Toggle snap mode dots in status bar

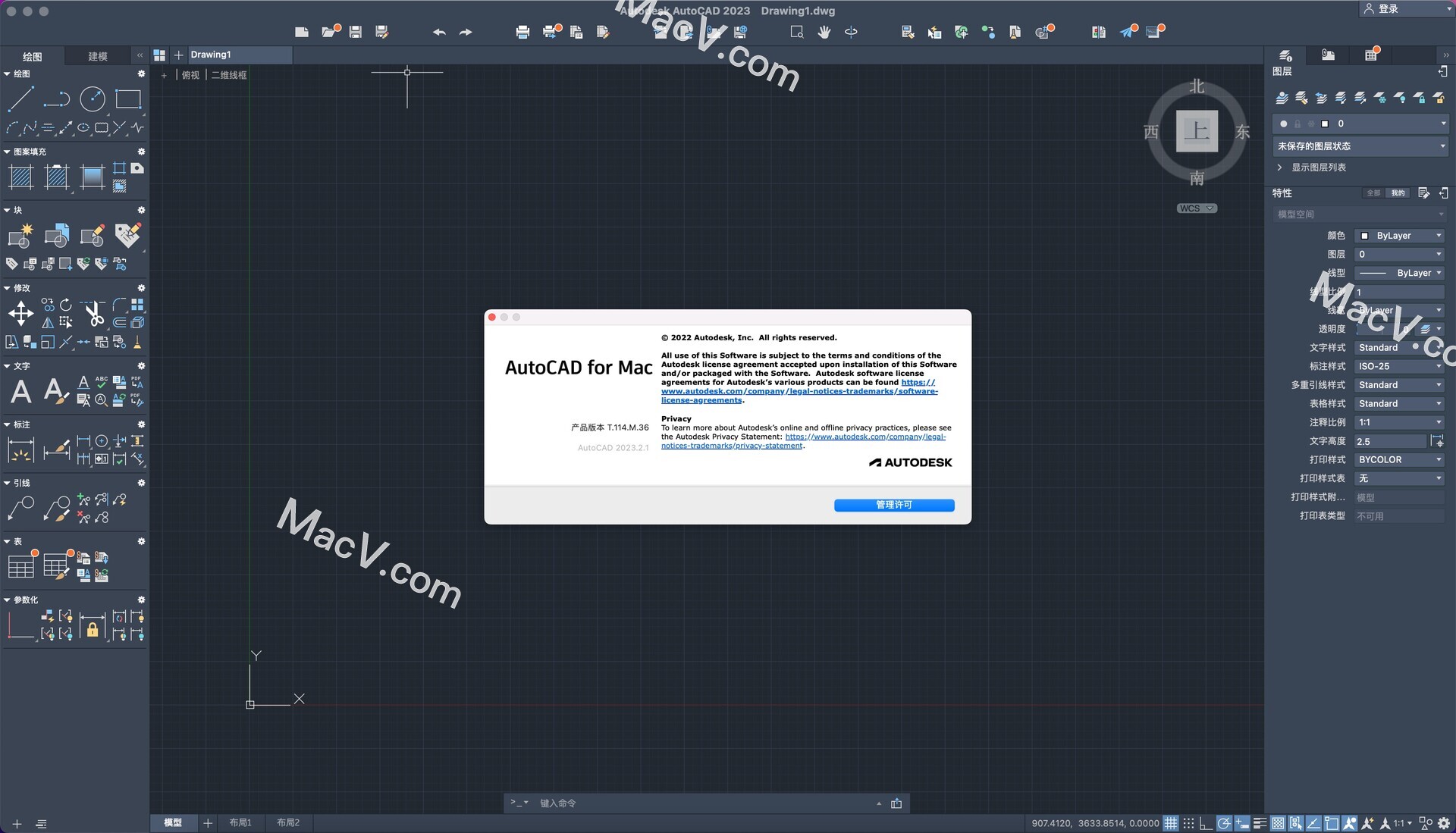1189,823
